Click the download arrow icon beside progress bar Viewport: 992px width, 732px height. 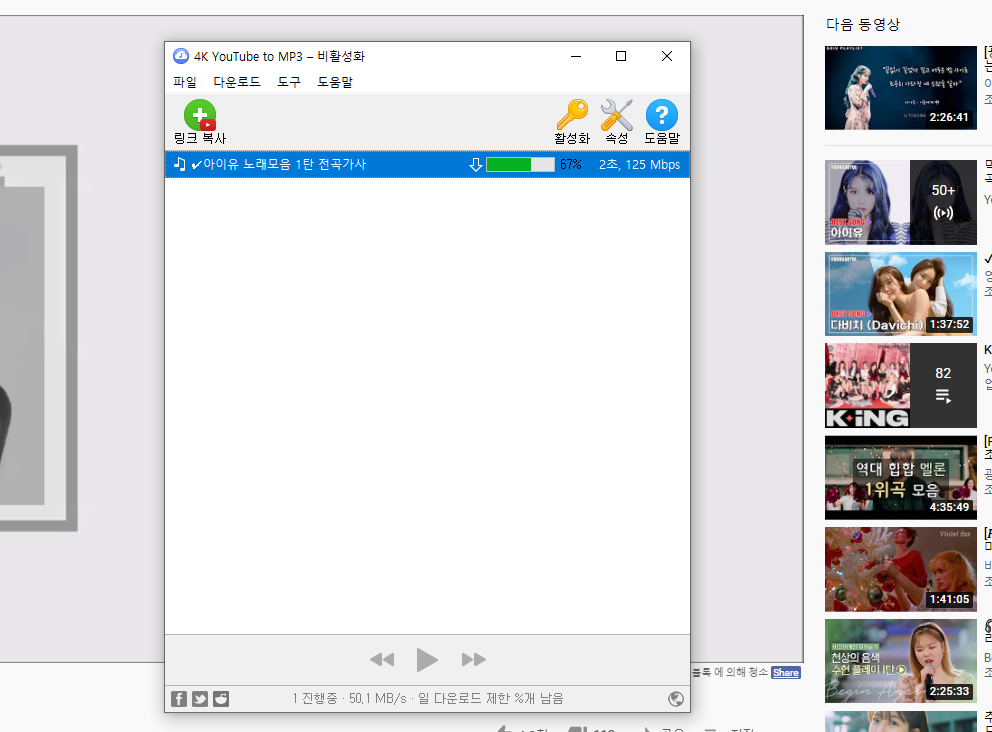476,165
